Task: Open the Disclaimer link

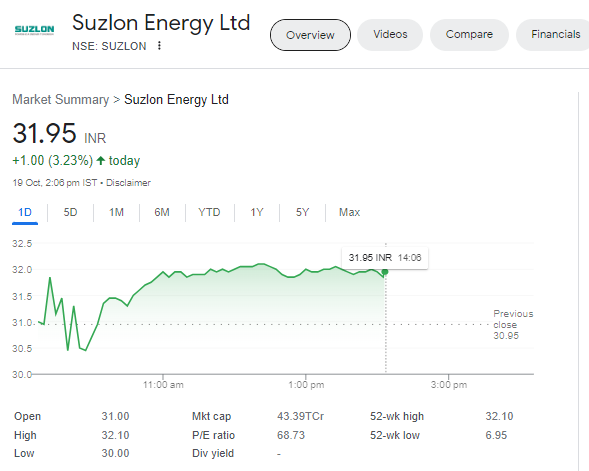Action: (128, 183)
